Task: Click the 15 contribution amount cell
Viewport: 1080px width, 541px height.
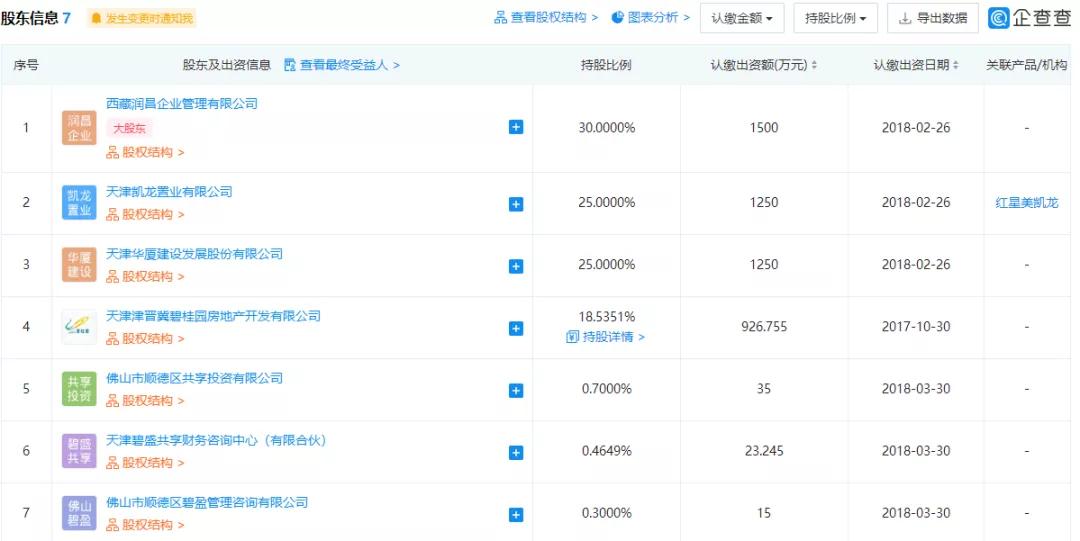Action: point(764,513)
